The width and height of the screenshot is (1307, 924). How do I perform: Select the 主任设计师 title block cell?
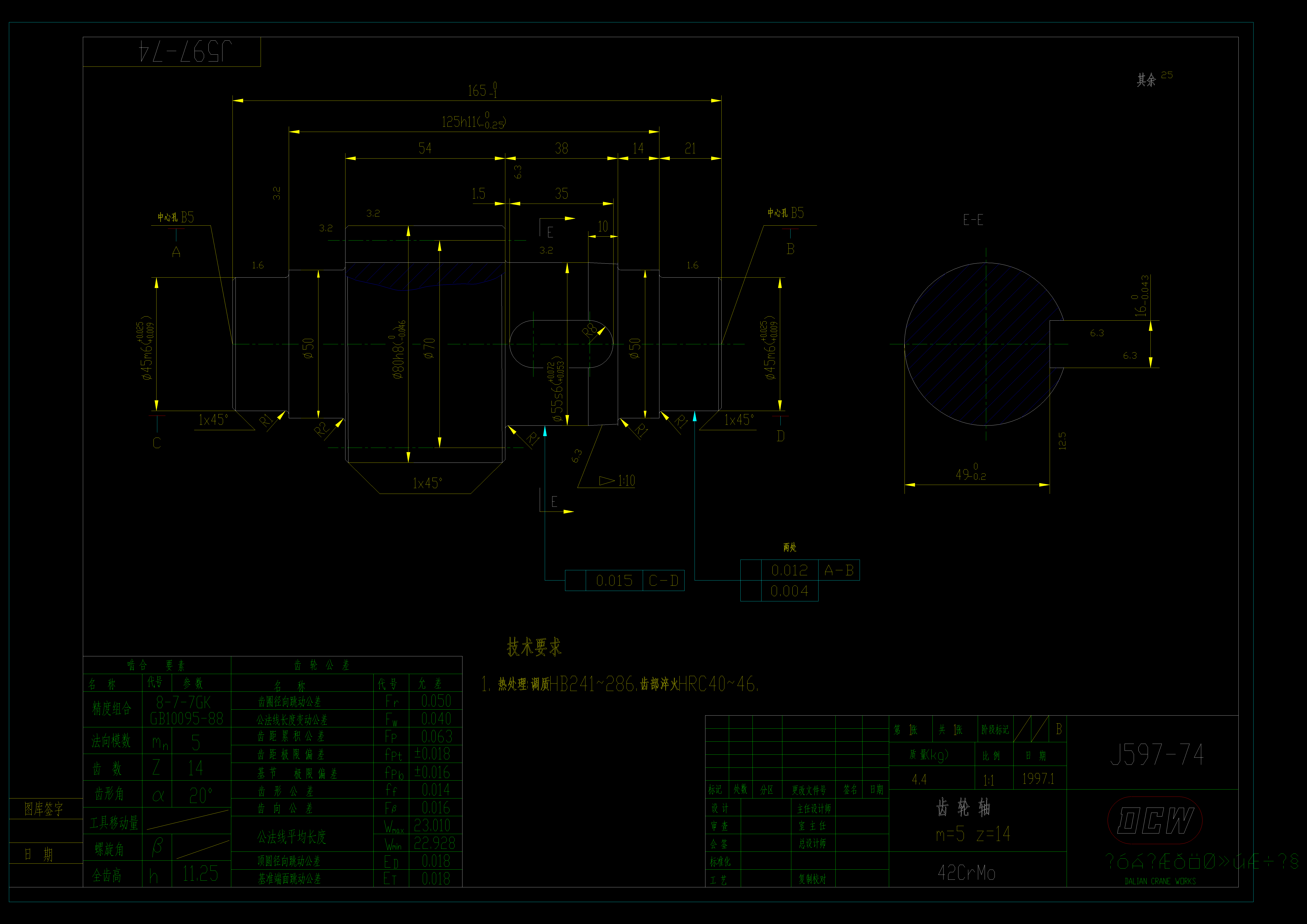click(x=814, y=808)
